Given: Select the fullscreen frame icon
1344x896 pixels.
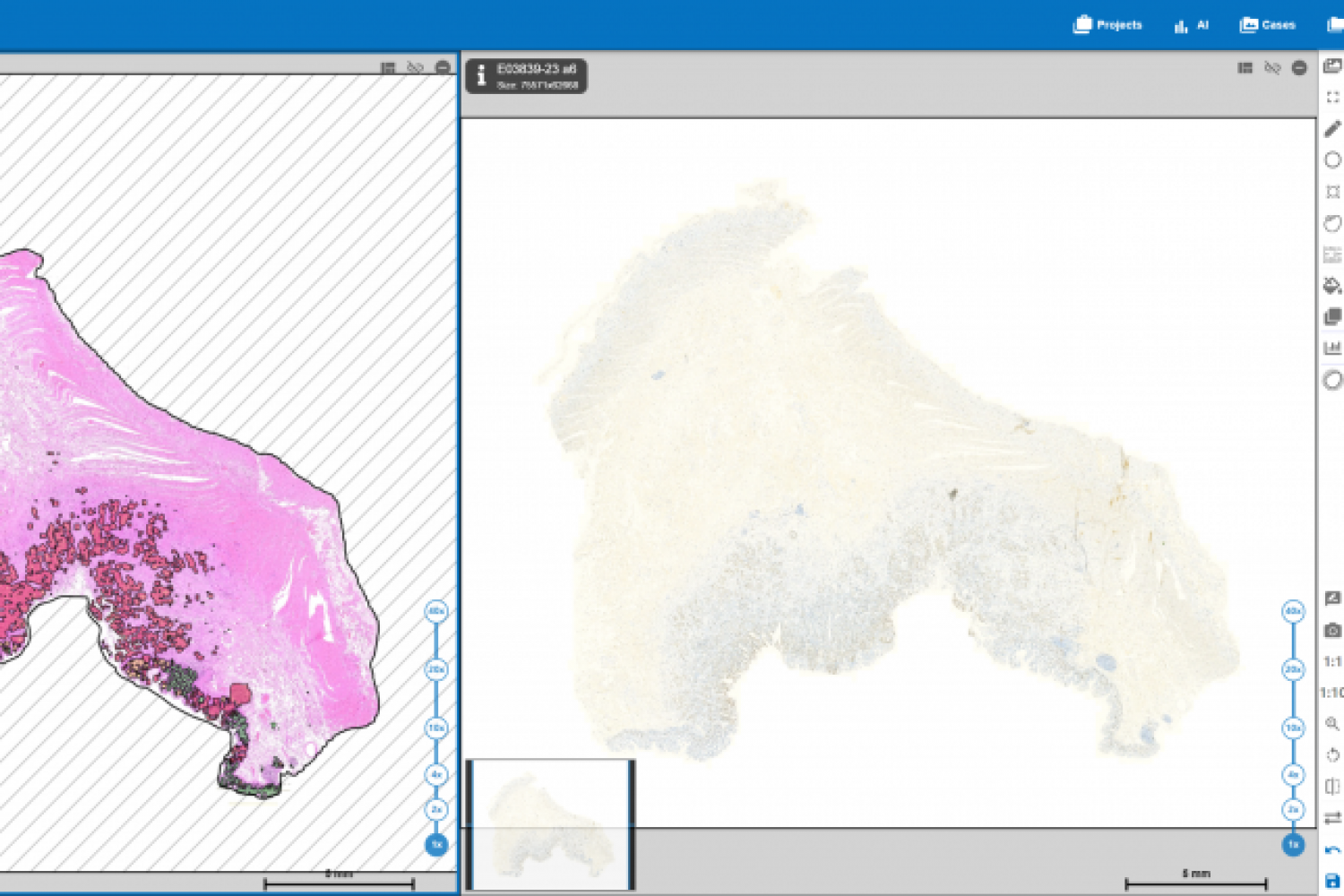Looking at the screenshot, I should click(1332, 98).
